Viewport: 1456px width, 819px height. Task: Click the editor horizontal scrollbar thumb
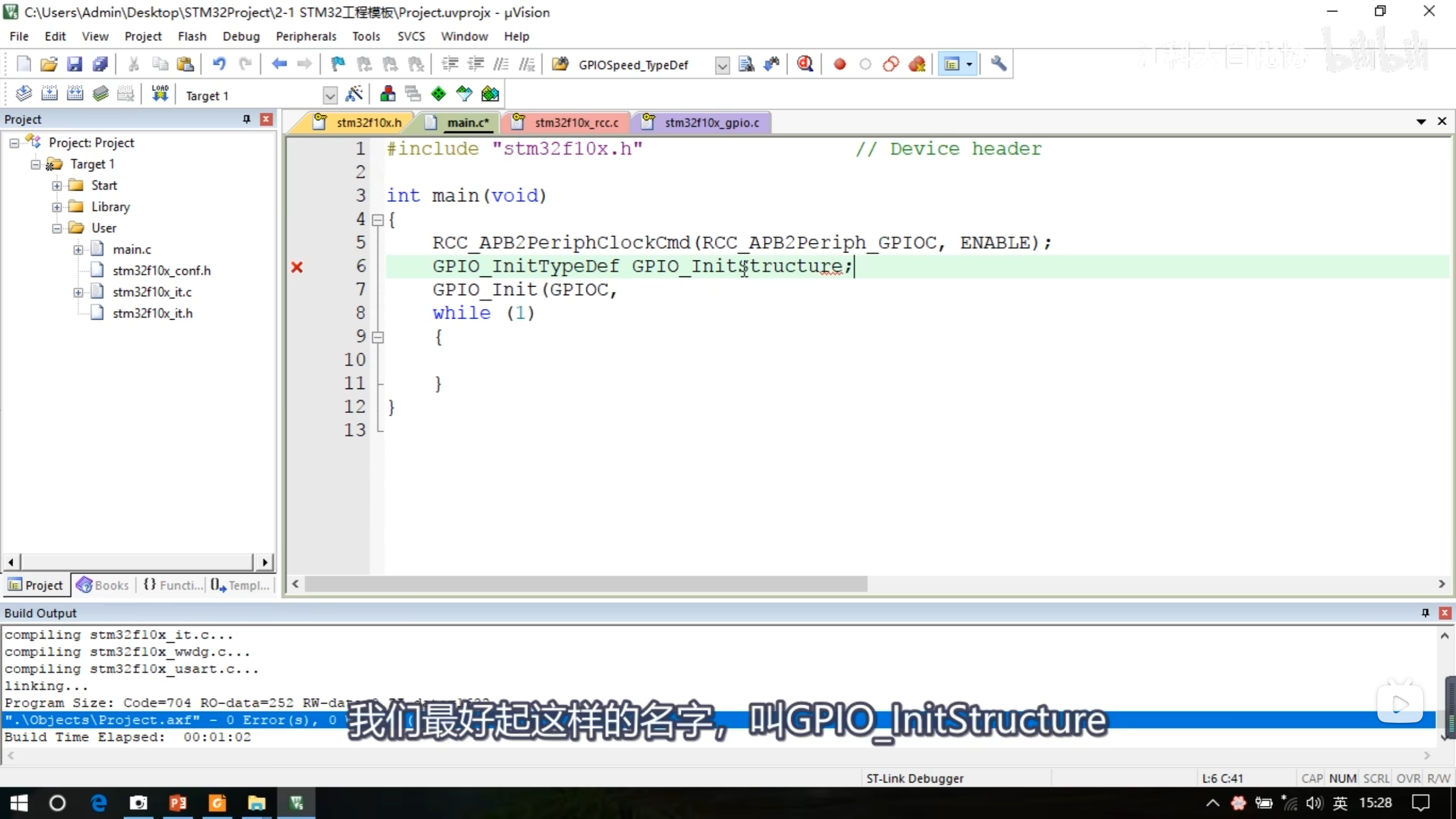(x=586, y=584)
